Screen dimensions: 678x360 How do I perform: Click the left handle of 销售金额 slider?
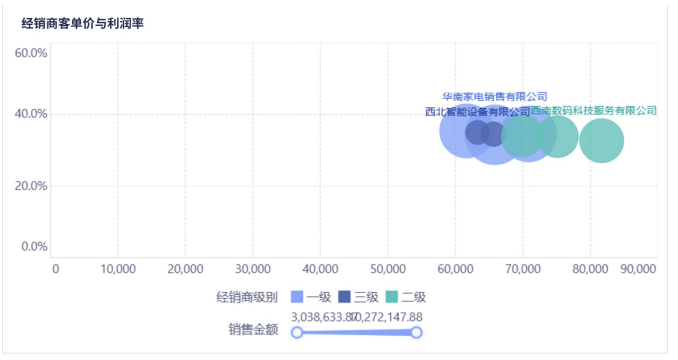point(297,332)
